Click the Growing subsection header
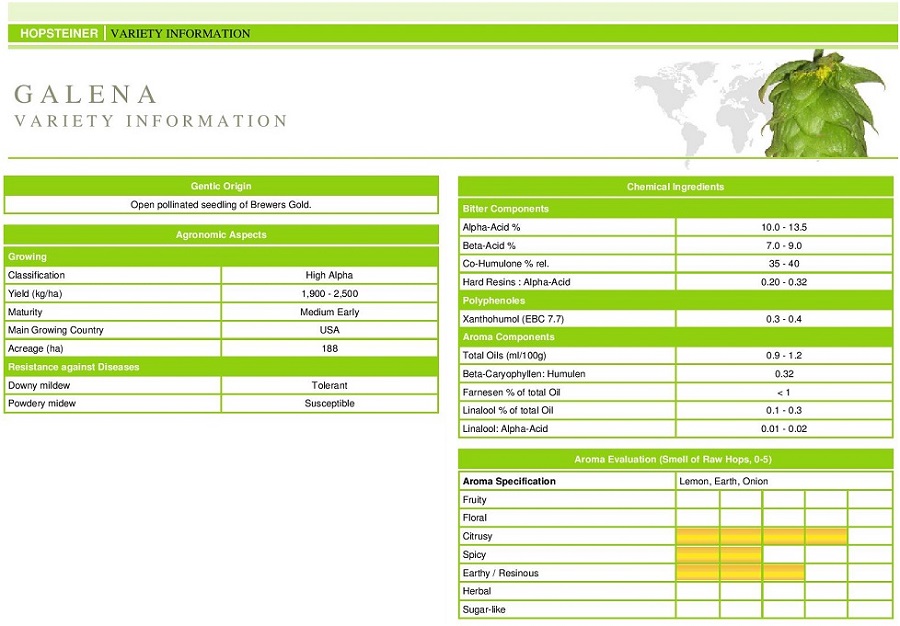This screenshot has width=900, height=626. 221,256
